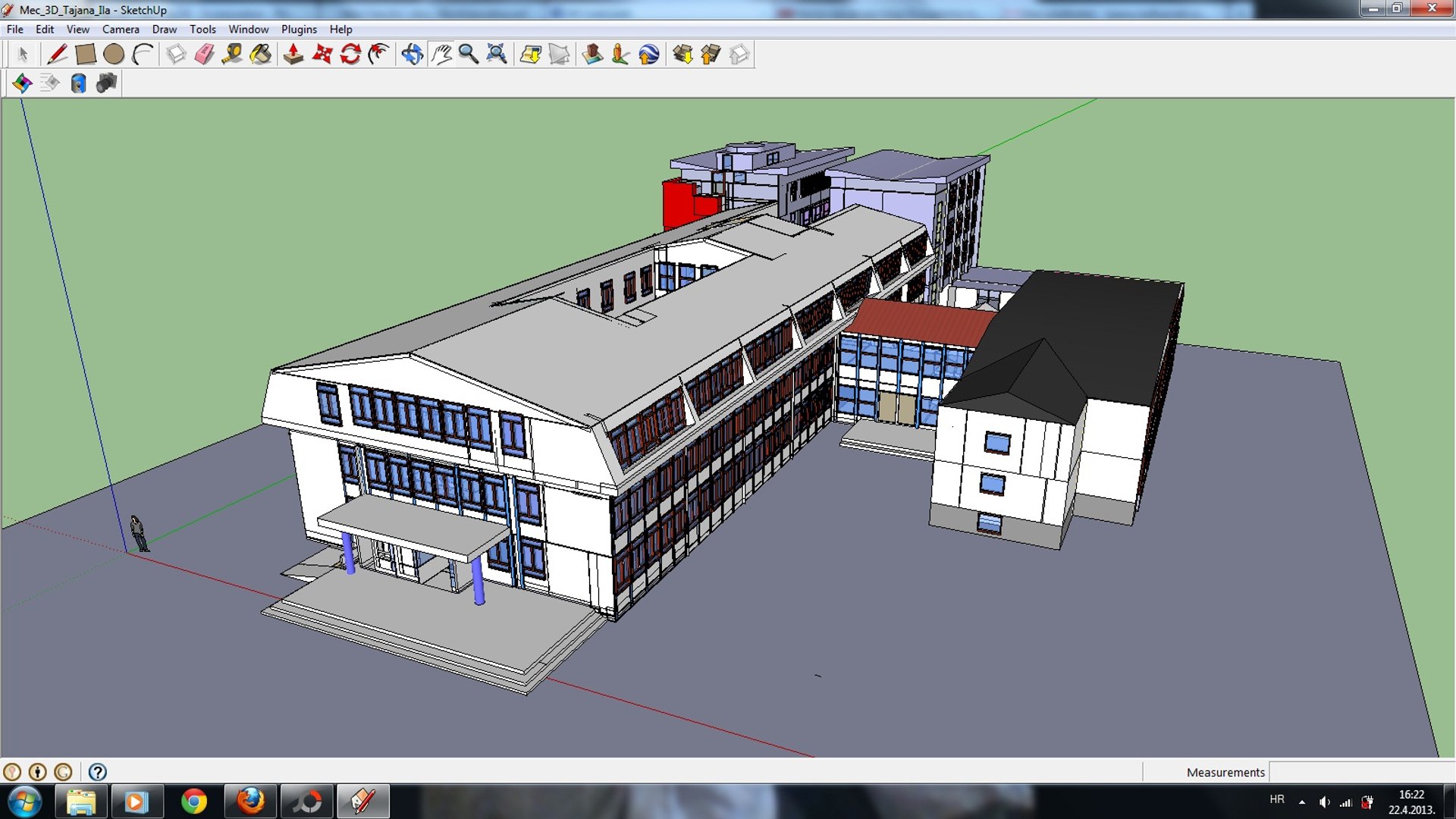Select the Circle drawing tool
The height and width of the screenshot is (819, 1456).
114,55
